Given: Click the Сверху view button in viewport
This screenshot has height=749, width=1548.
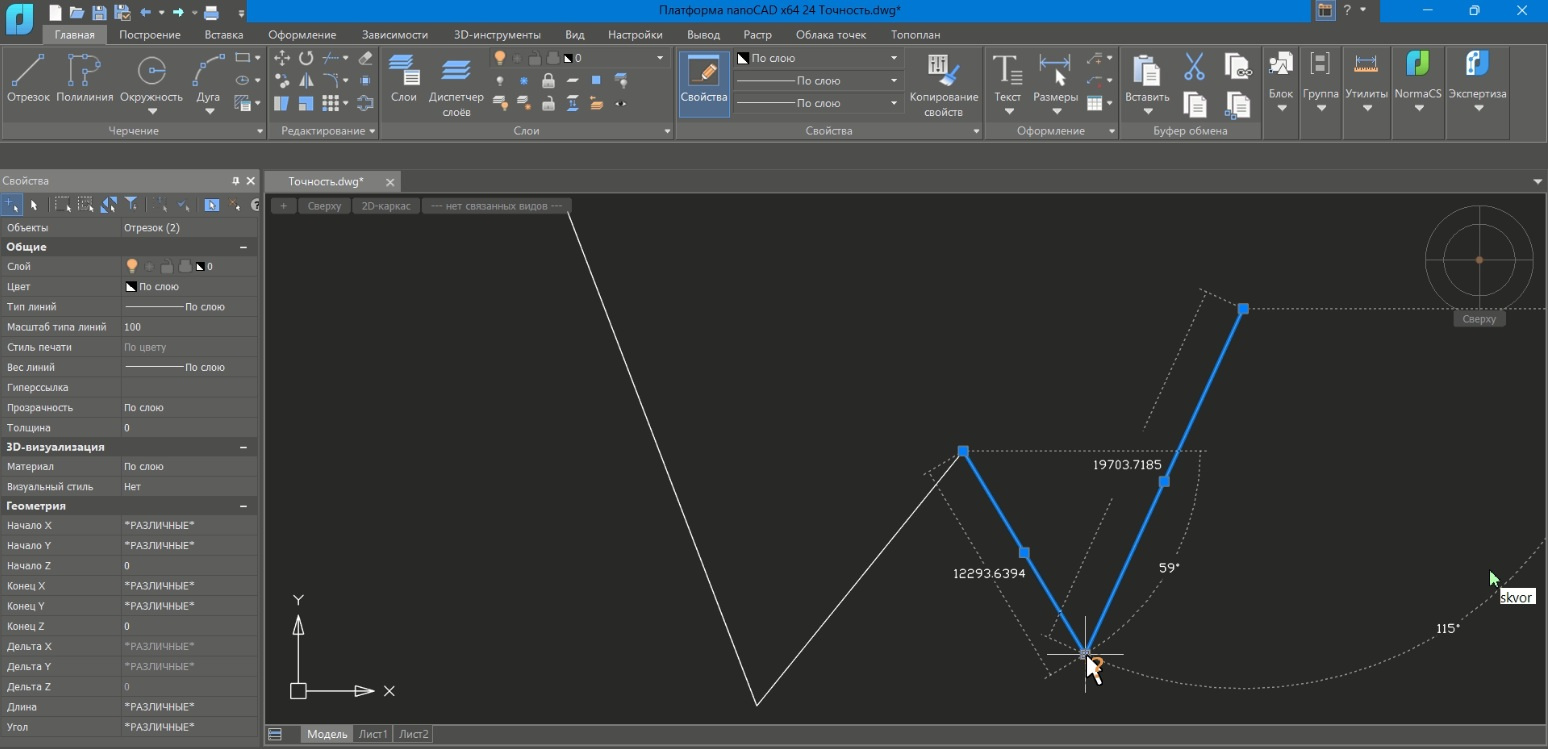Looking at the screenshot, I should (324, 206).
